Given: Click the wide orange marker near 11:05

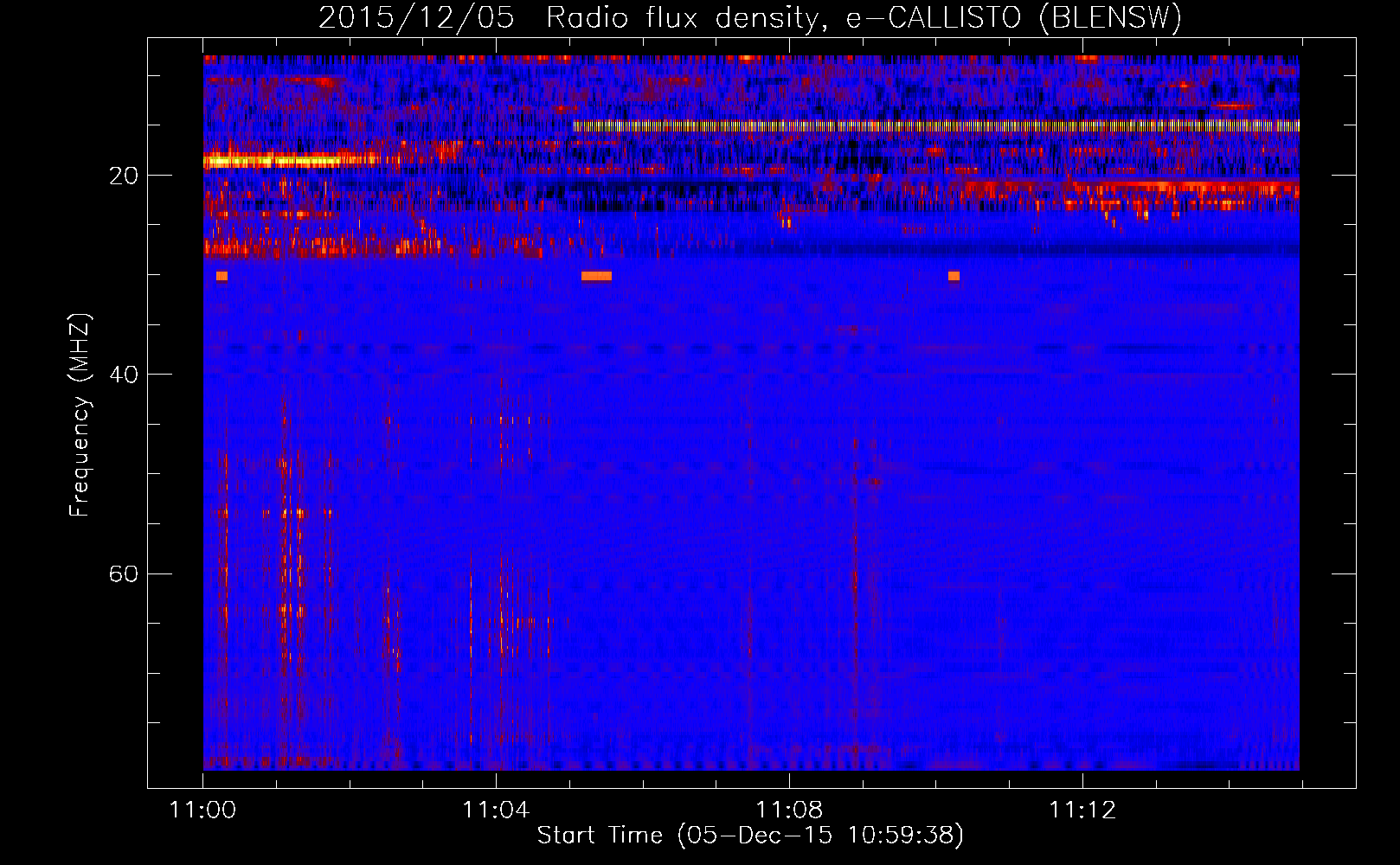Looking at the screenshot, I should [596, 276].
